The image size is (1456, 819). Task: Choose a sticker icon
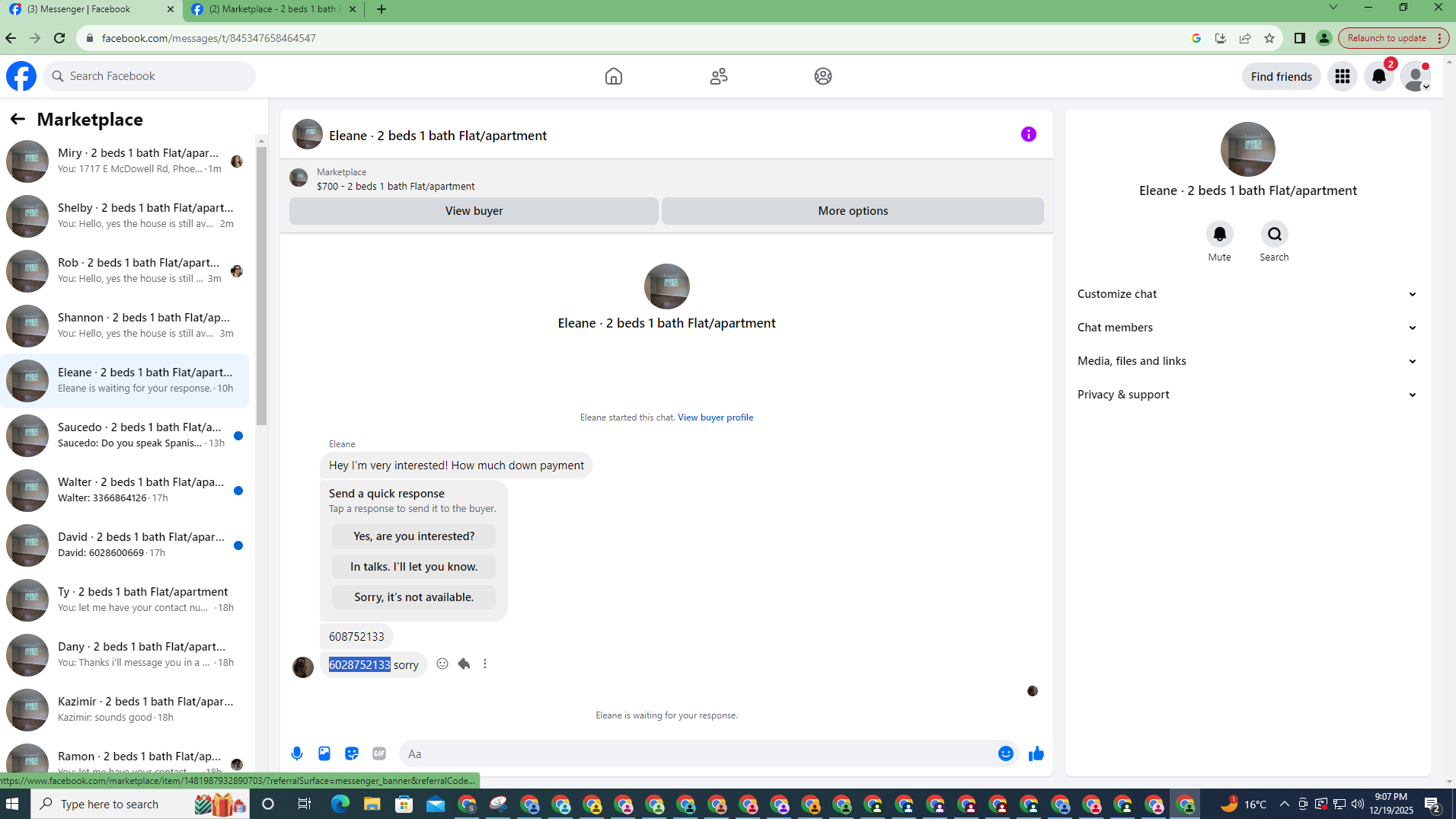pos(352,753)
